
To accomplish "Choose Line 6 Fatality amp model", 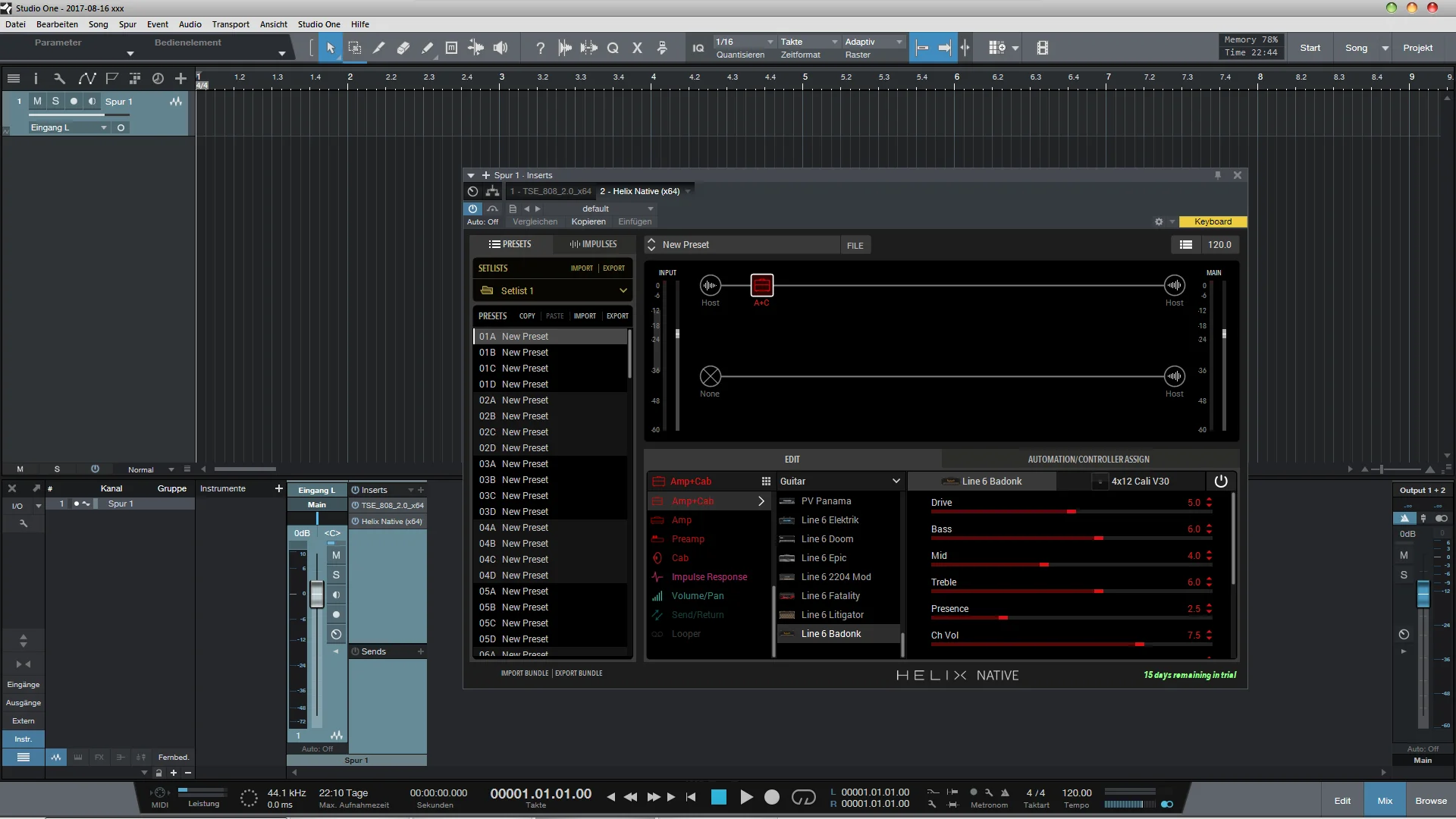I will coord(839,596).
